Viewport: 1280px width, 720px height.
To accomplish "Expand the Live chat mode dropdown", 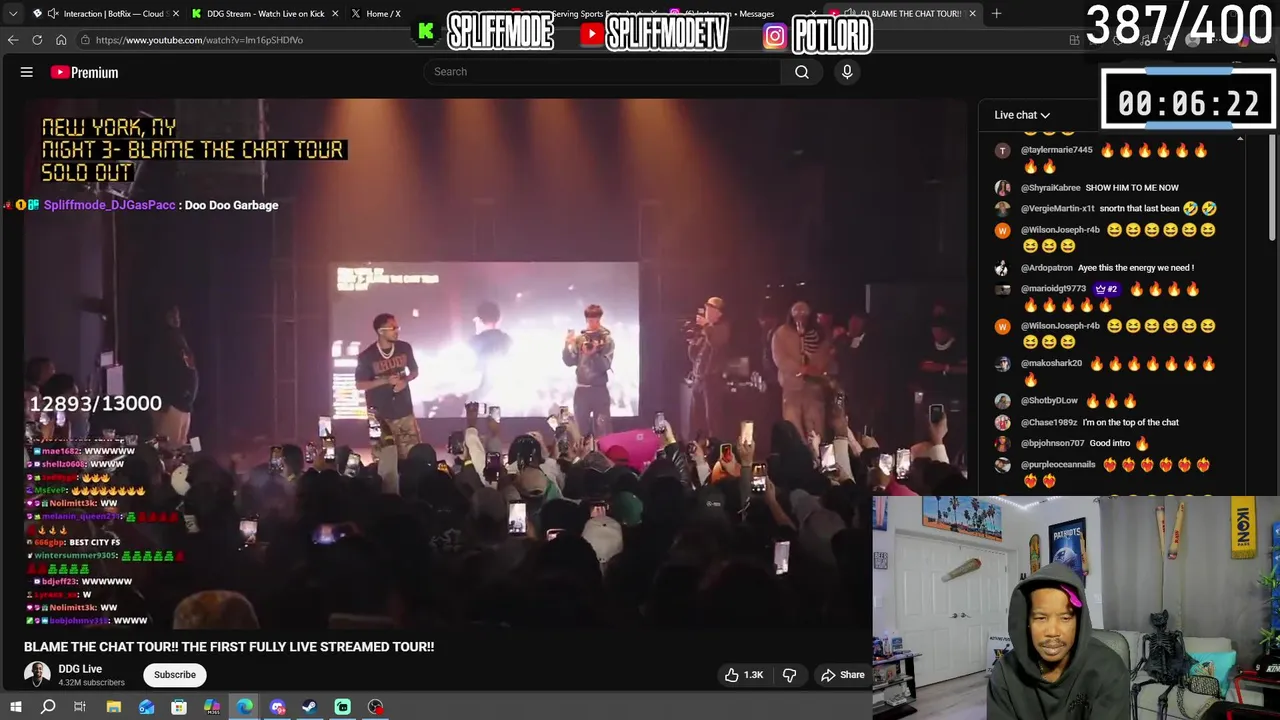I will pos(1022,115).
